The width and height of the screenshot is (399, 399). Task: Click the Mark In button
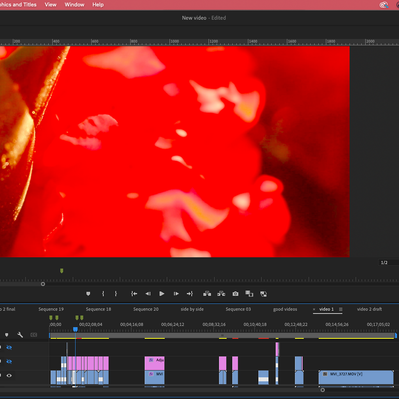[x=103, y=294]
